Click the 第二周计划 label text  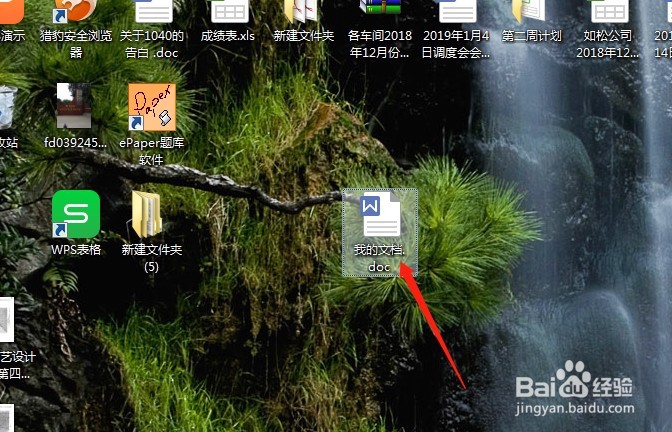[531, 36]
